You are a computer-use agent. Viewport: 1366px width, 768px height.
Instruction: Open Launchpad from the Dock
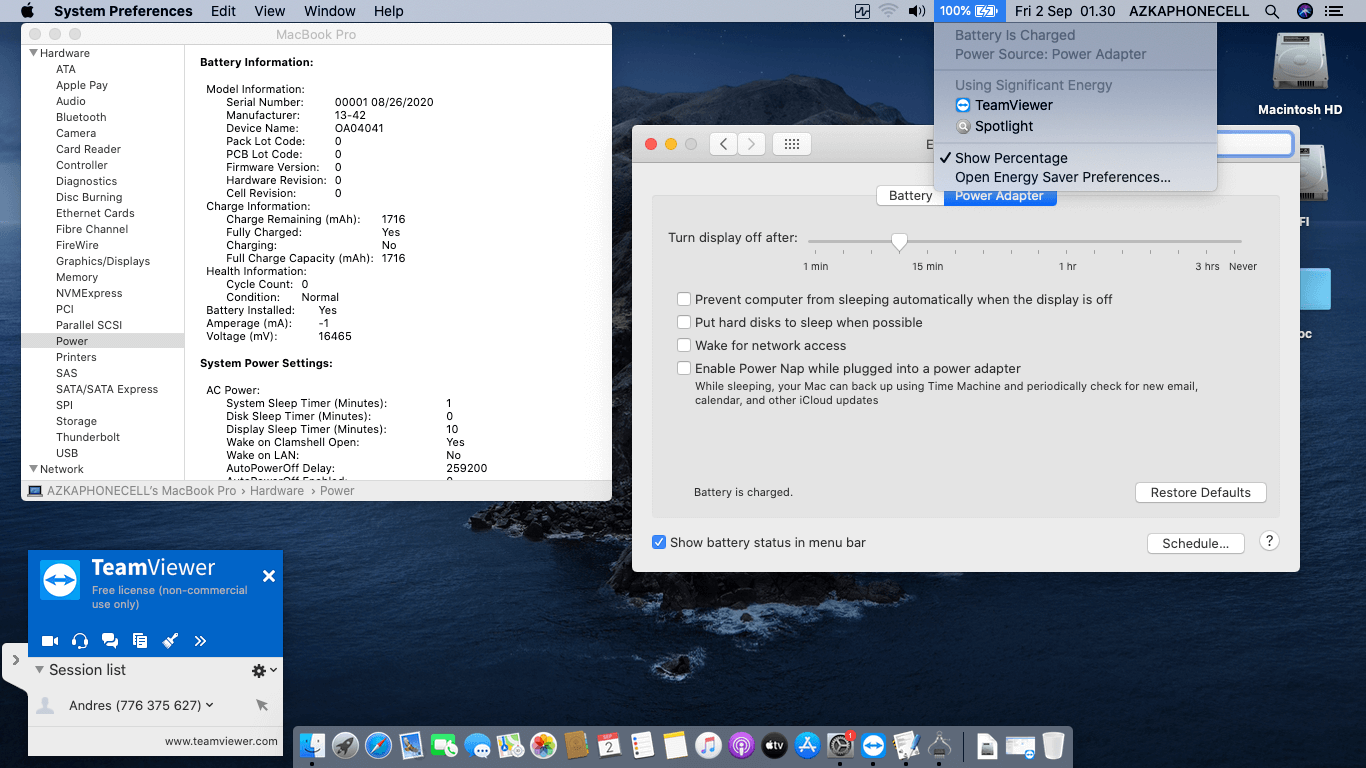pos(346,745)
